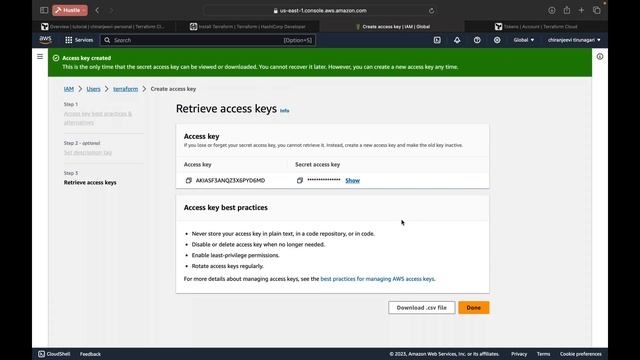Open the Safari share icon

click(x=567, y=11)
